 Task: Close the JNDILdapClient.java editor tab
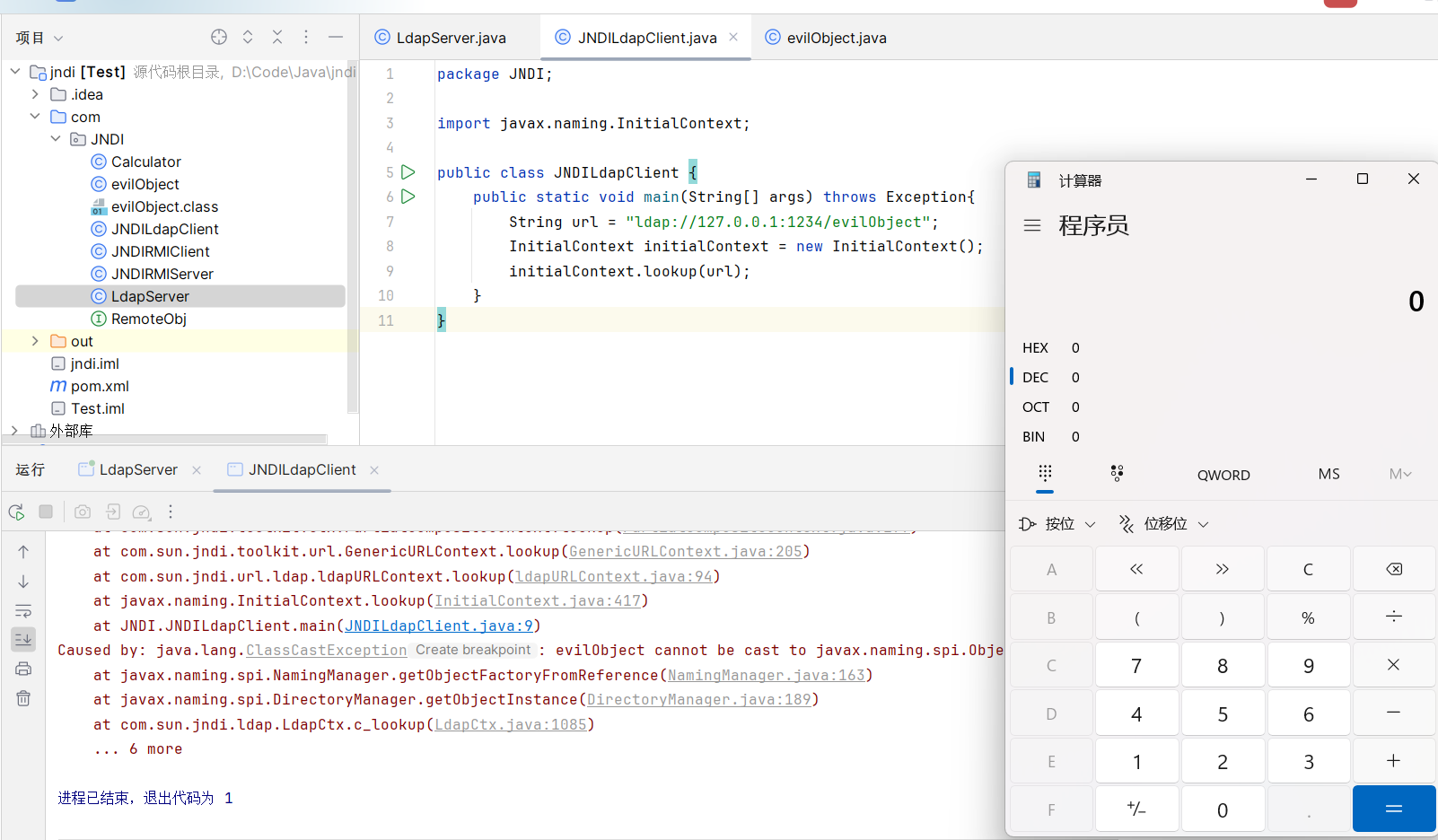coord(733,37)
